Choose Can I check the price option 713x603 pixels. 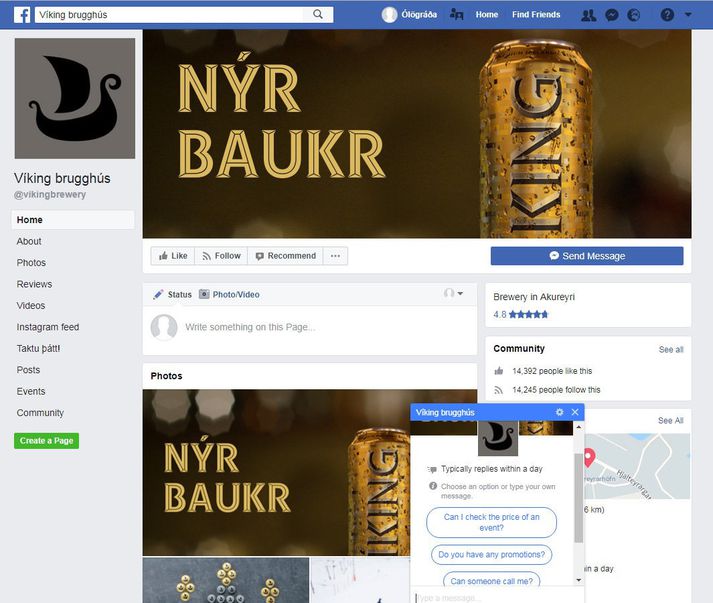492,523
